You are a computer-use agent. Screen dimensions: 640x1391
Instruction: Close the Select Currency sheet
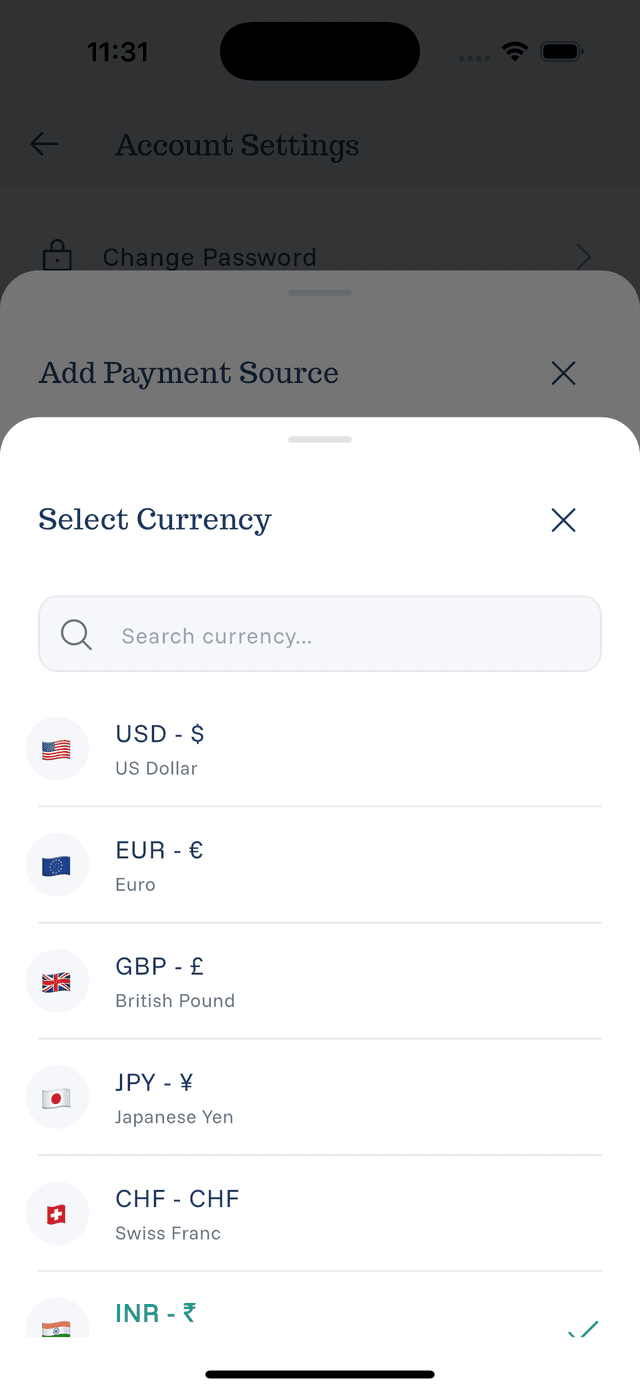[x=563, y=520]
